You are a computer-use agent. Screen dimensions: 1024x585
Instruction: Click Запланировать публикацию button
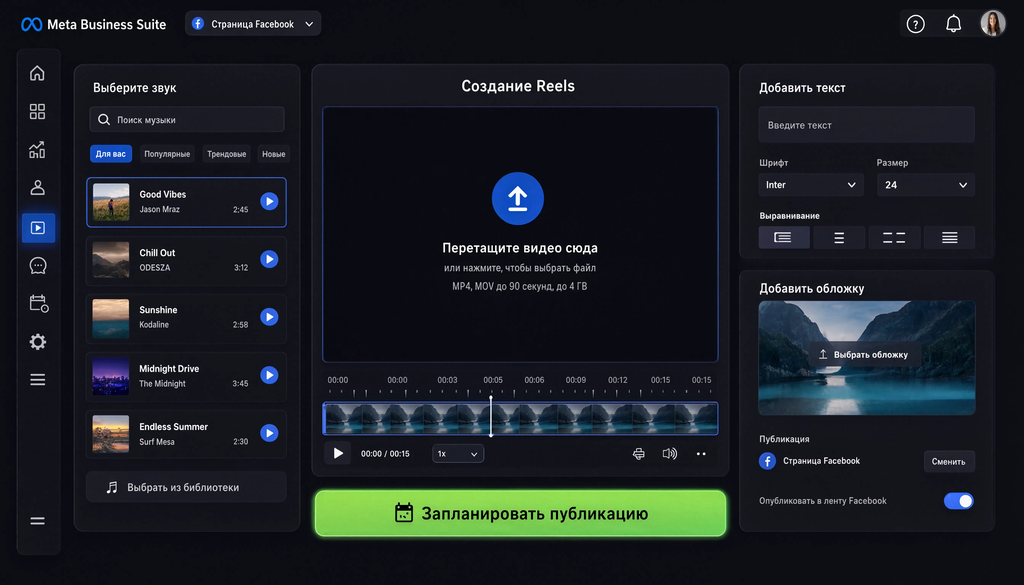click(x=520, y=514)
